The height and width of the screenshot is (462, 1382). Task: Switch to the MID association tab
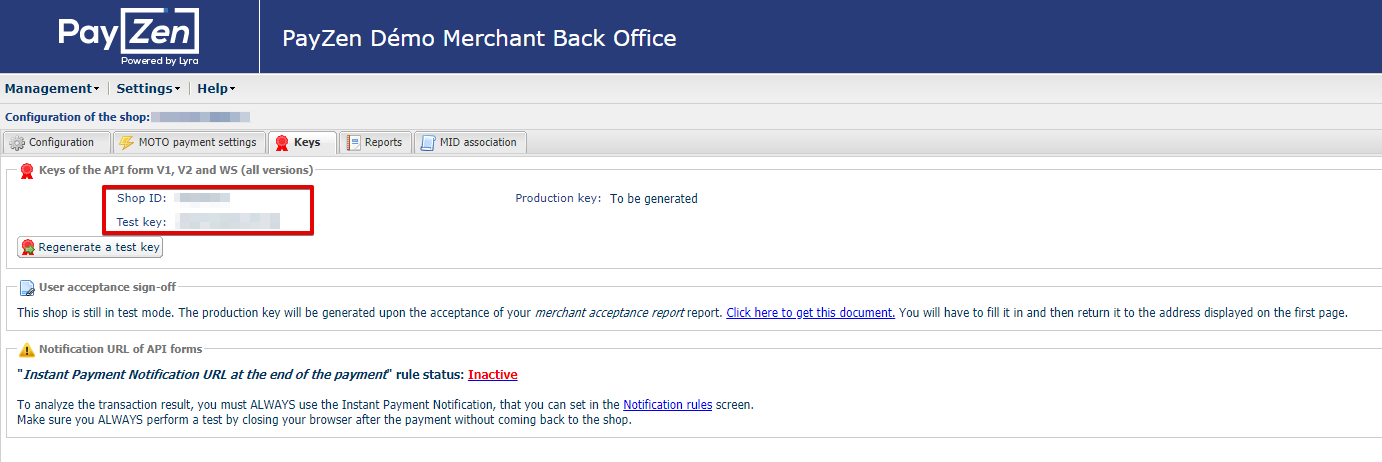(470, 142)
